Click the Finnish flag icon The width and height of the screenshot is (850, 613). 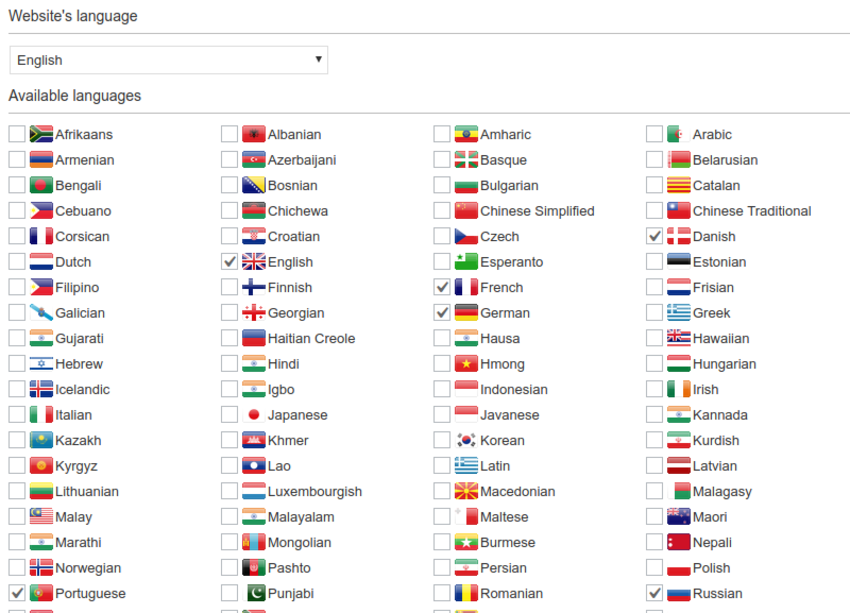(254, 287)
